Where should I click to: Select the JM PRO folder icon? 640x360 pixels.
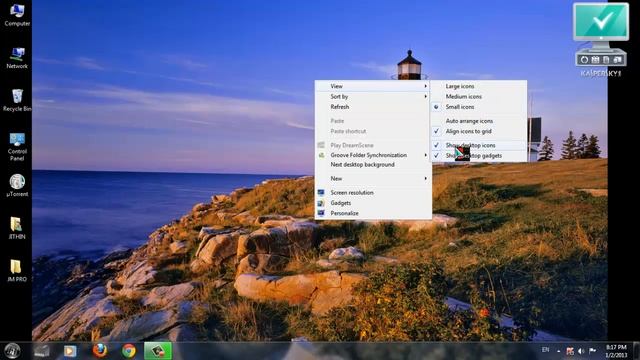pos(17,271)
